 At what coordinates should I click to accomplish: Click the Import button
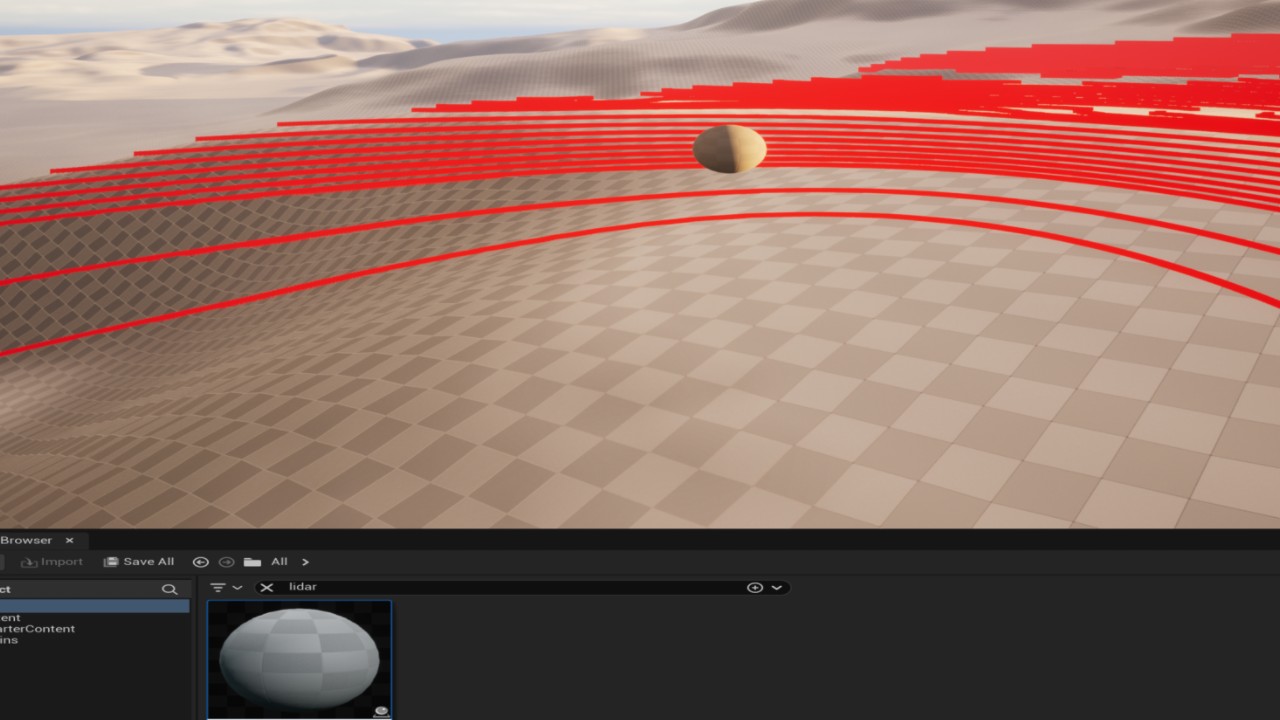(x=52, y=562)
